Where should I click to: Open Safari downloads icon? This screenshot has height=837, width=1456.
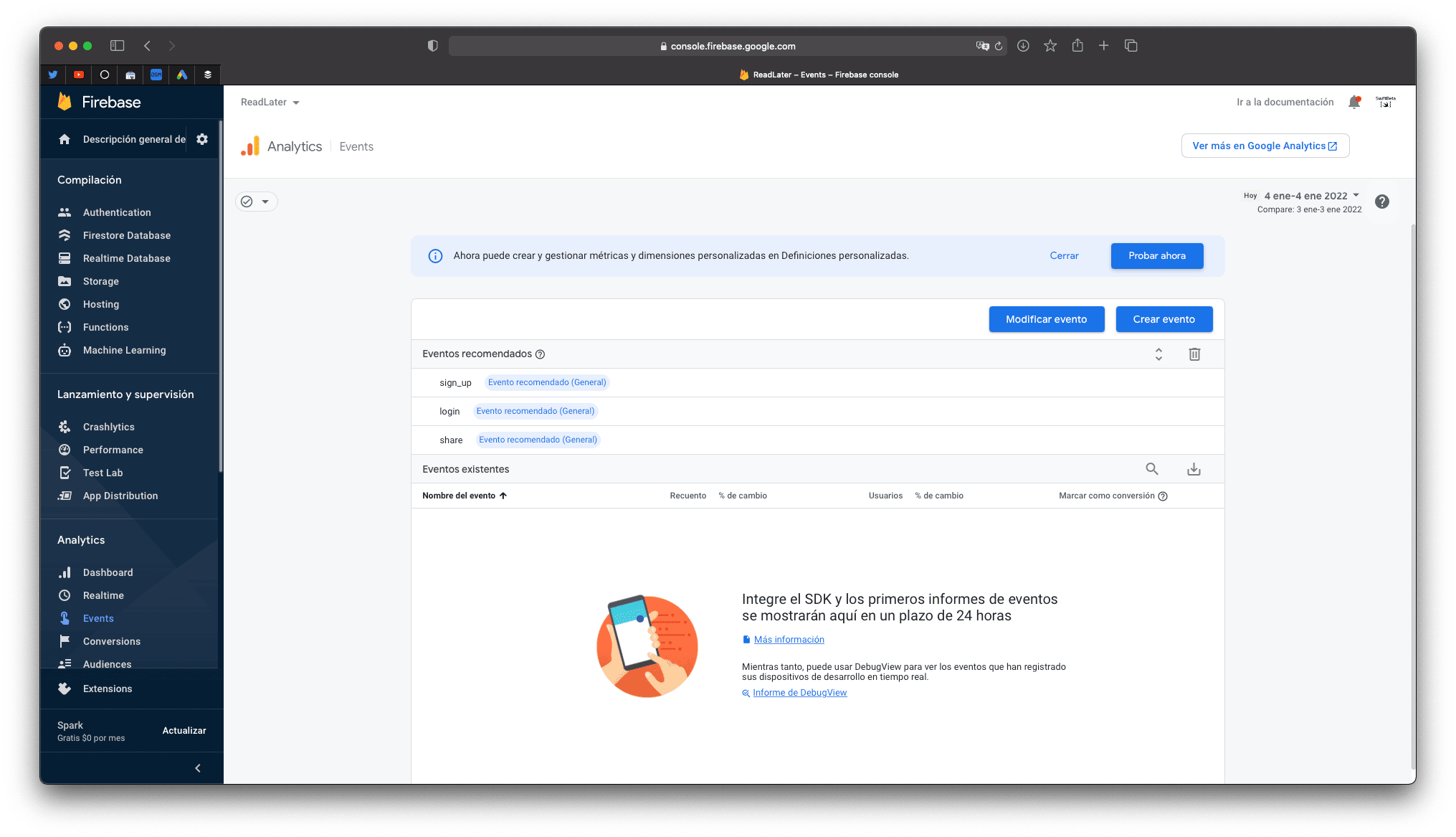click(x=1023, y=46)
